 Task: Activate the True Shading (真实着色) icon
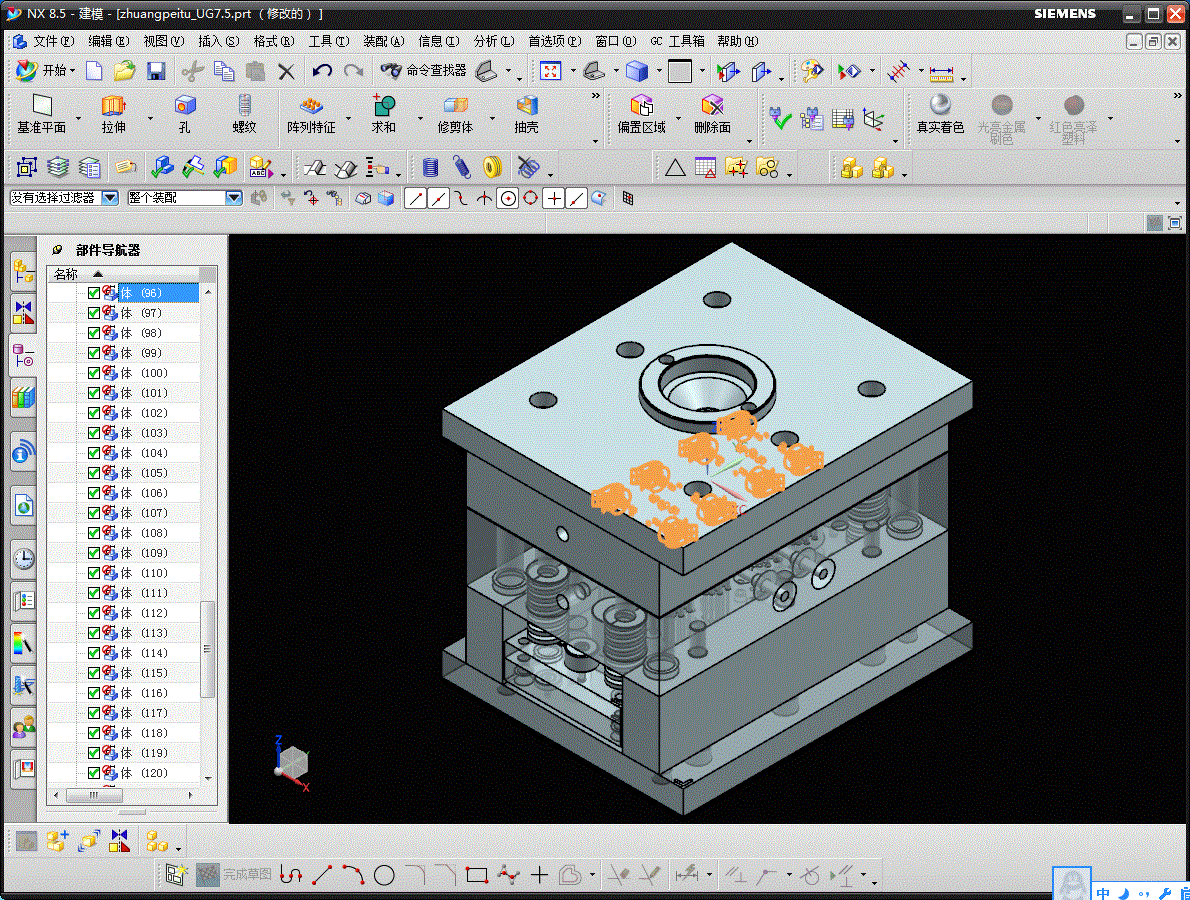pos(940,106)
